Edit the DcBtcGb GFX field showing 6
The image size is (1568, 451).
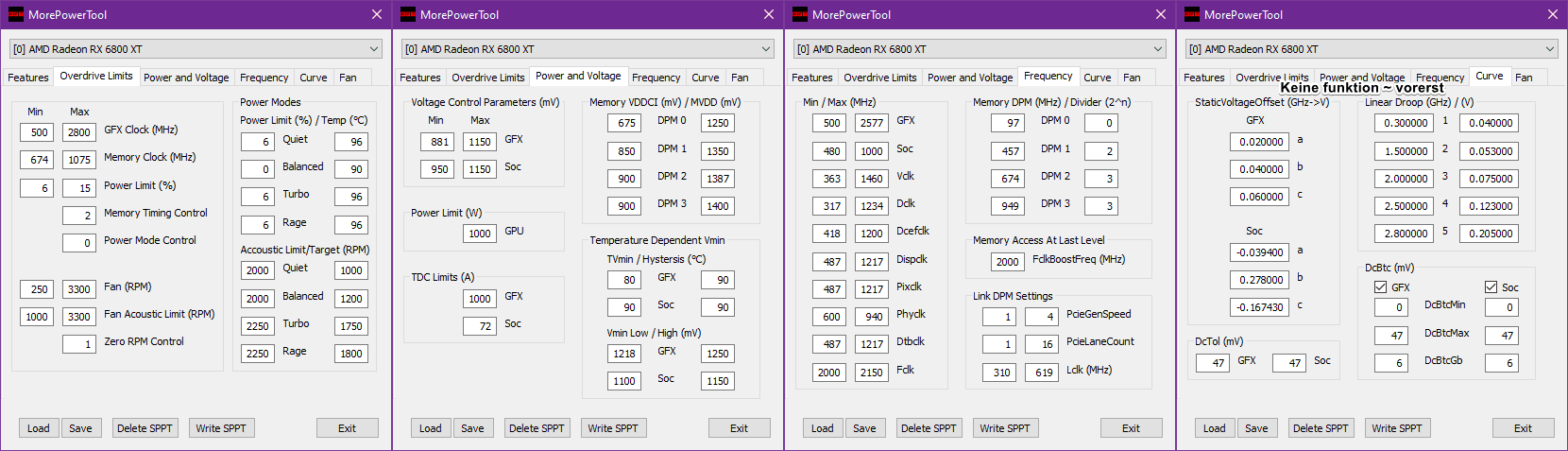click(1391, 363)
